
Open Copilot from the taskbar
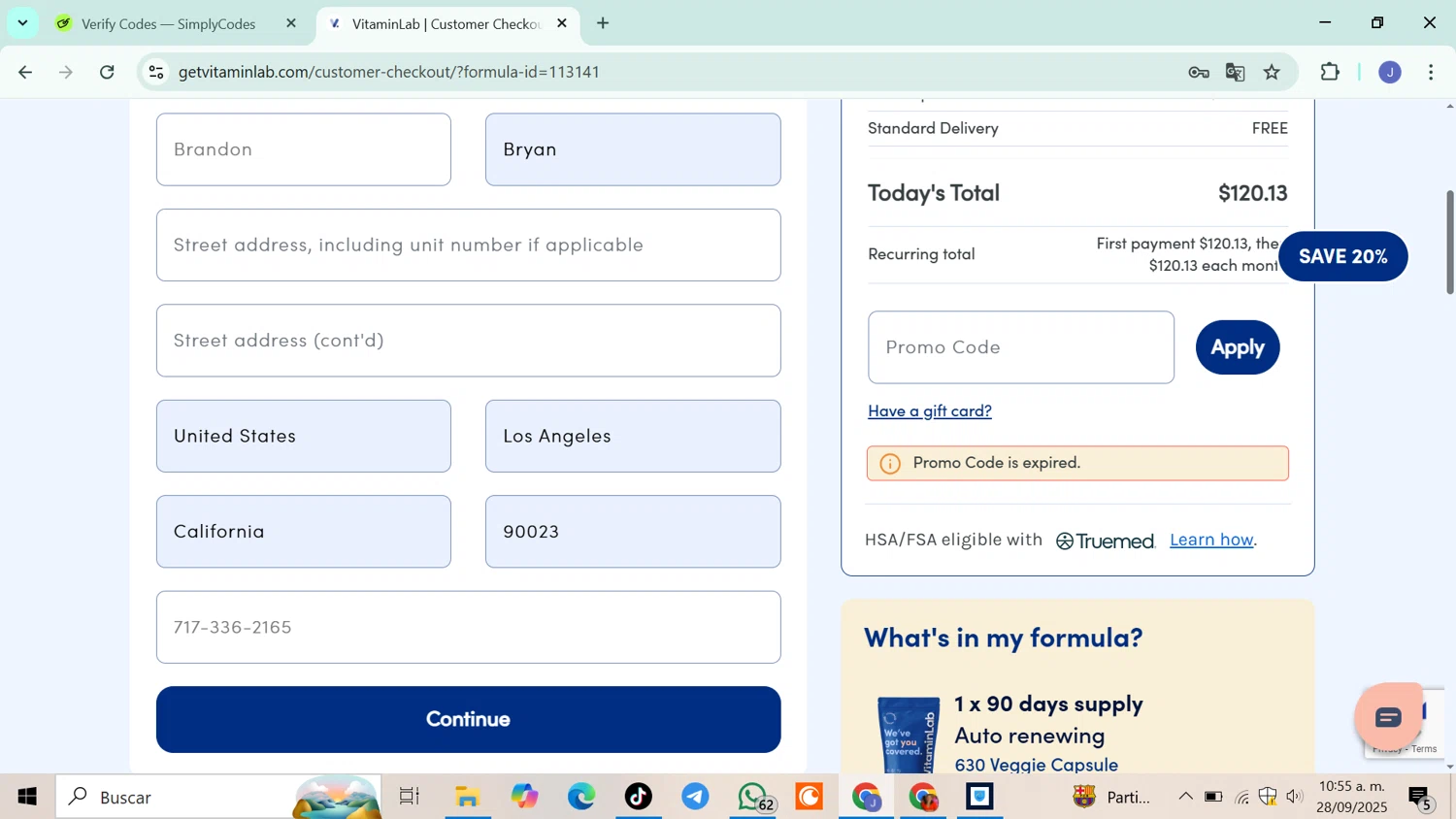525,797
